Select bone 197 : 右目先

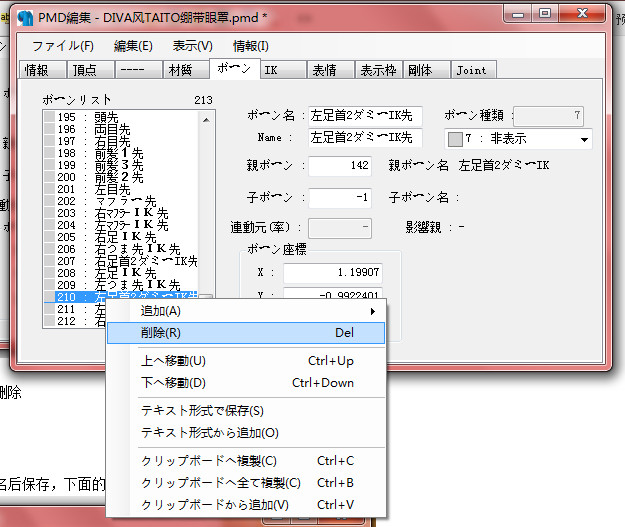pyautogui.click(x=122, y=141)
